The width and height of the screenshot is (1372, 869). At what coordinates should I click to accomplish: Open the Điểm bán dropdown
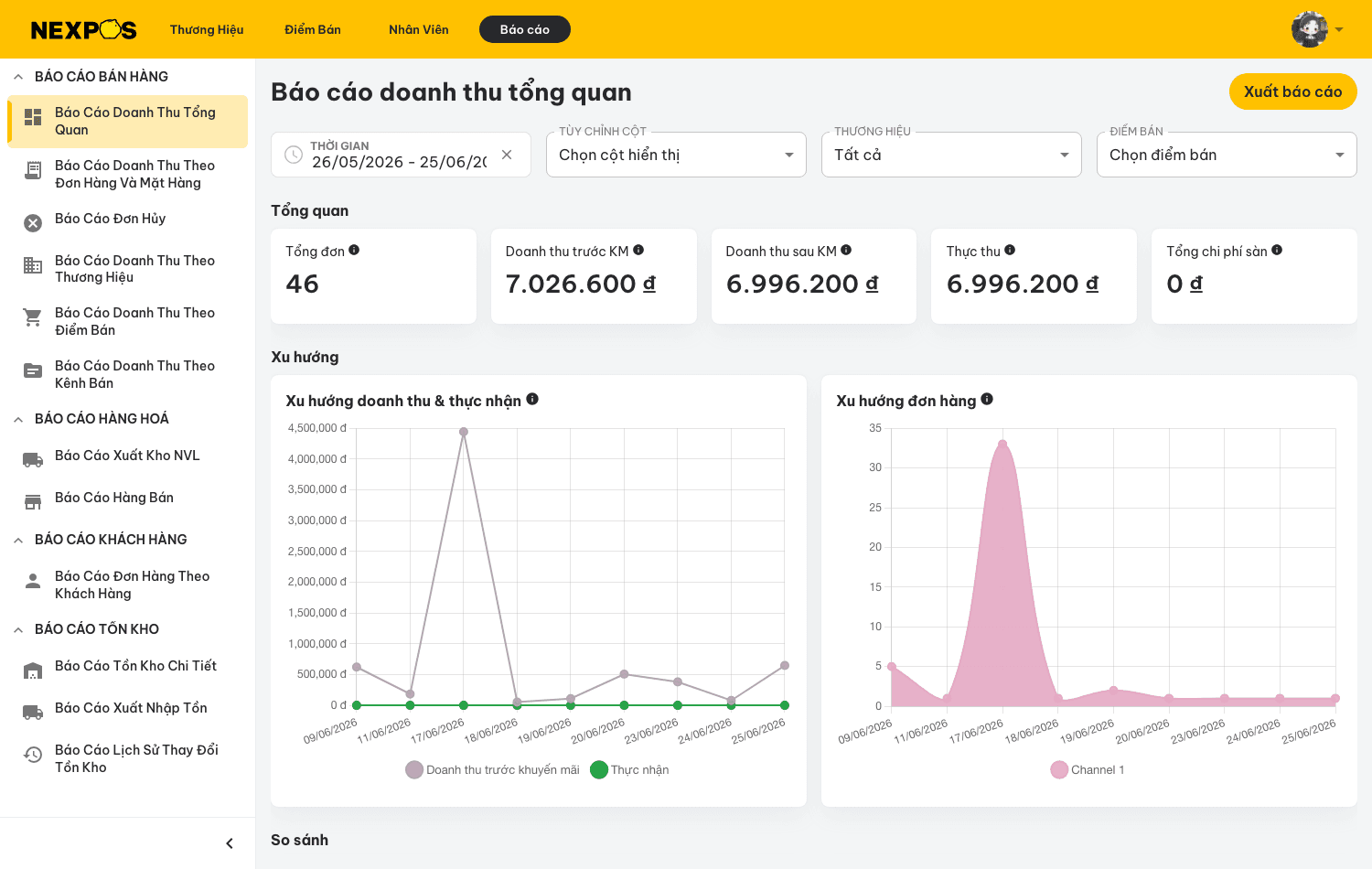click(1227, 155)
